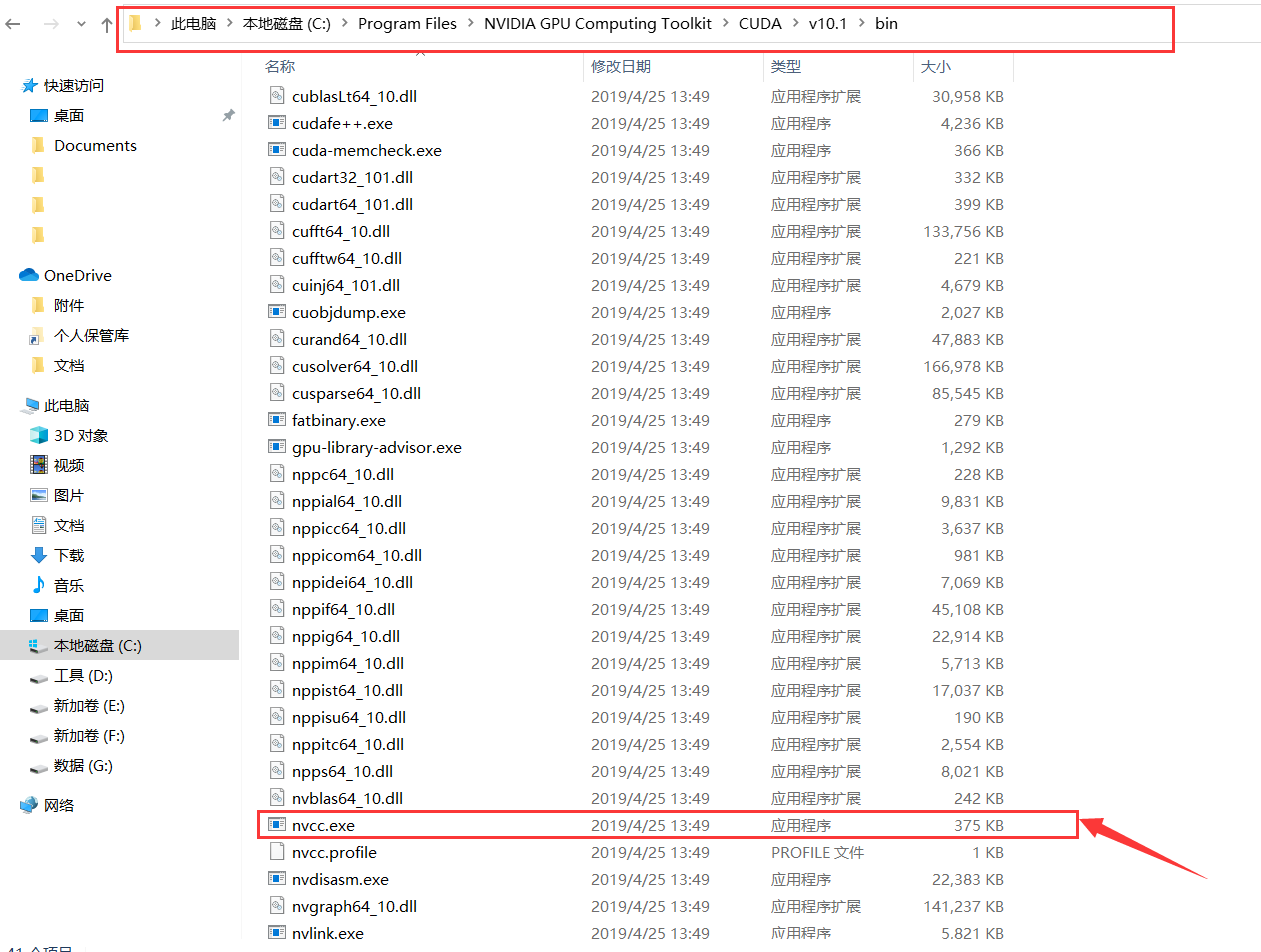This screenshot has height=952, width=1261.
Task: Select nppicom64_10.dll file name
Action: click(x=357, y=555)
